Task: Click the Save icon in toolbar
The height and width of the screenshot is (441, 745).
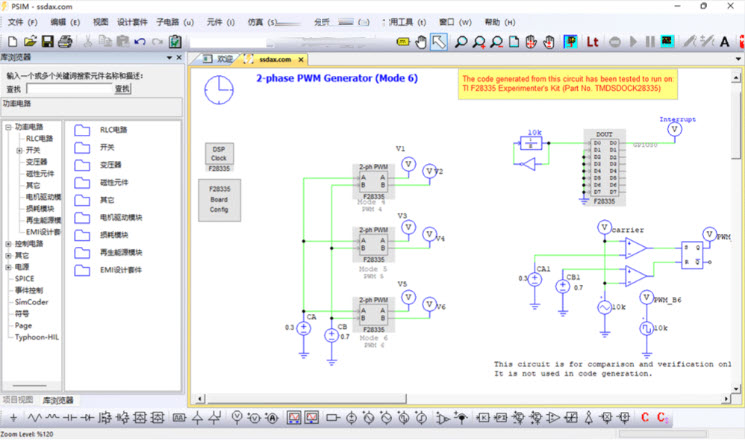Action: click(x=47, y=41)
